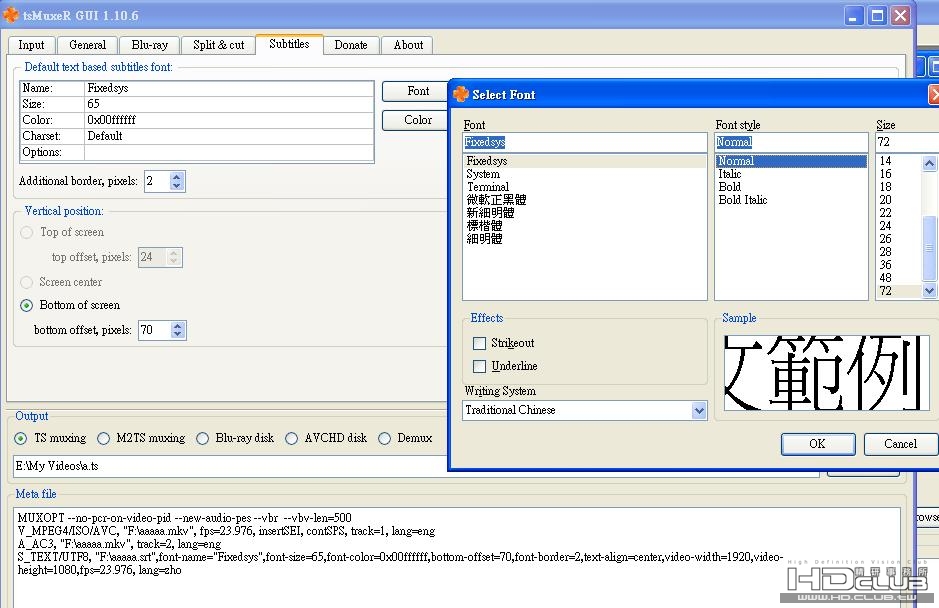
Task: Click Select Font dialog title icon
Action: (461, 94)
